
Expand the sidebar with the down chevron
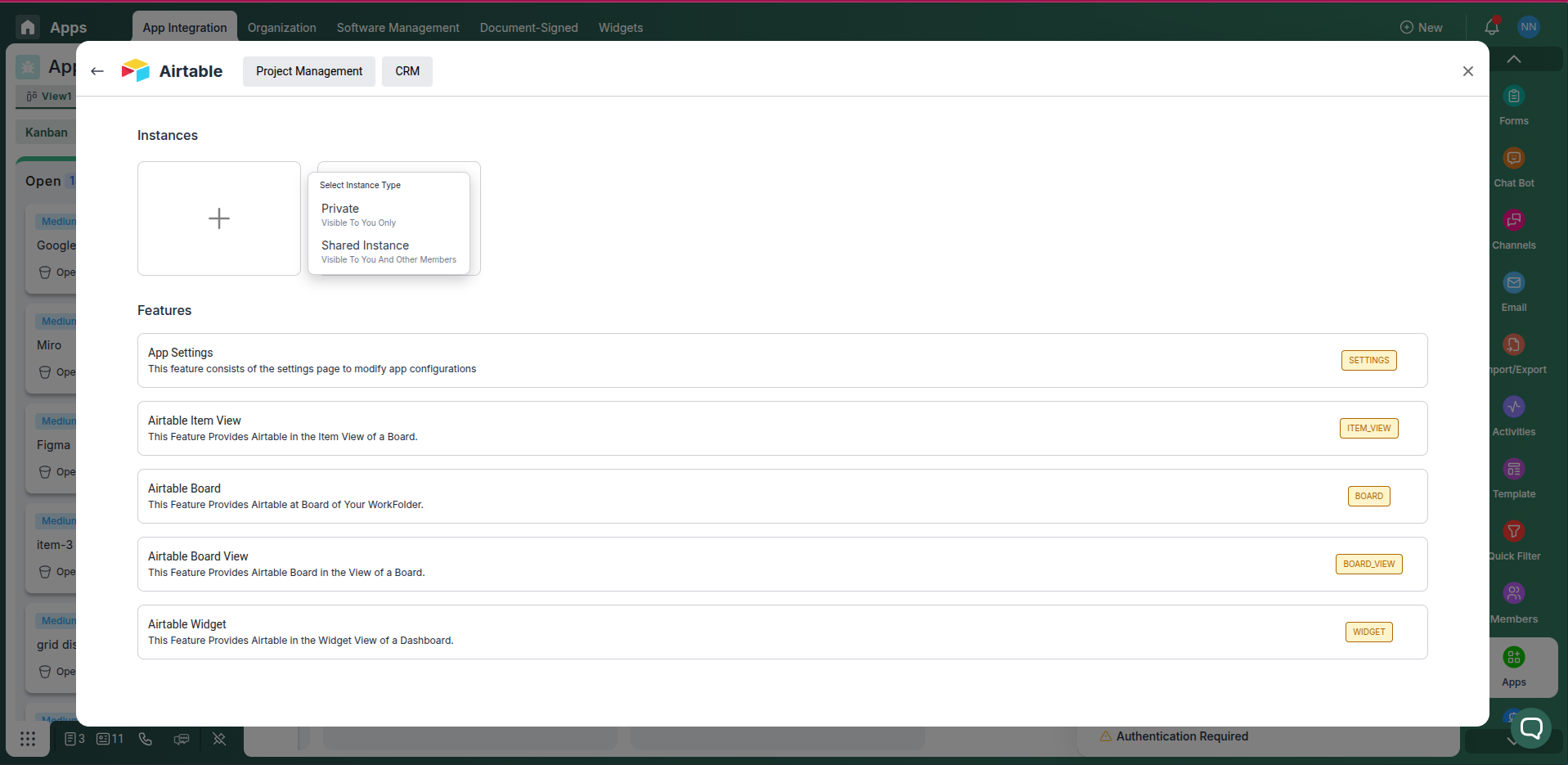(x=1511, y=741)
